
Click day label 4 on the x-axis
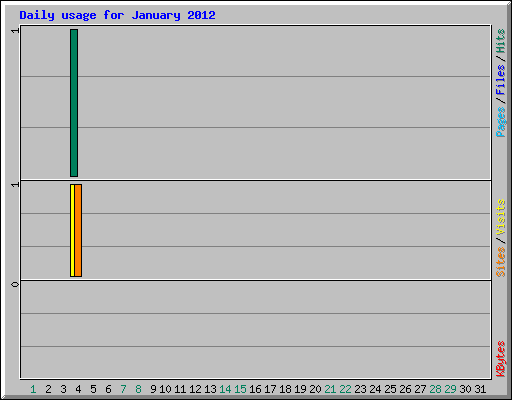coord(78,389)
